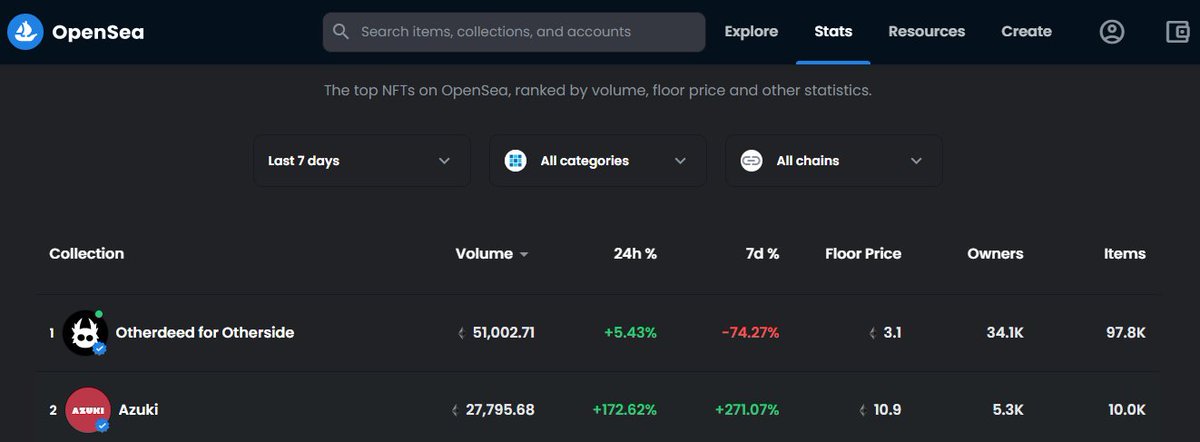Click the Floor Price column header
The image size is (1200, 442).
click(863, 254)
